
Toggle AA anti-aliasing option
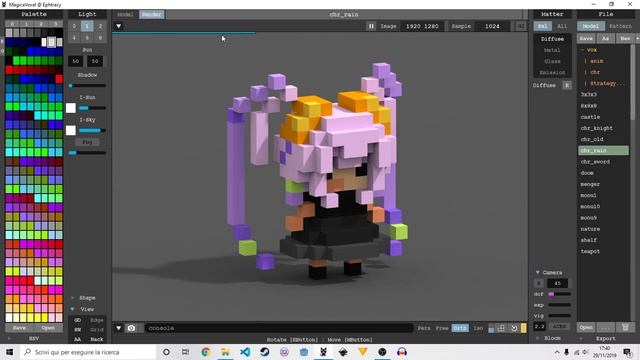(78, 339)
